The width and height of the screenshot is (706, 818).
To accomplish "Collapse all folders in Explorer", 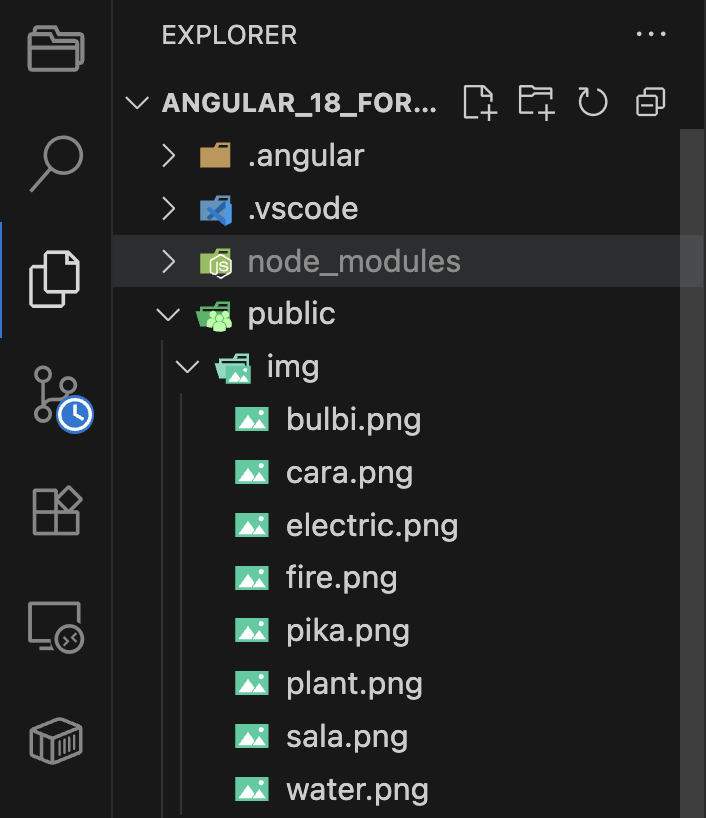I will [x=650, y=102].
